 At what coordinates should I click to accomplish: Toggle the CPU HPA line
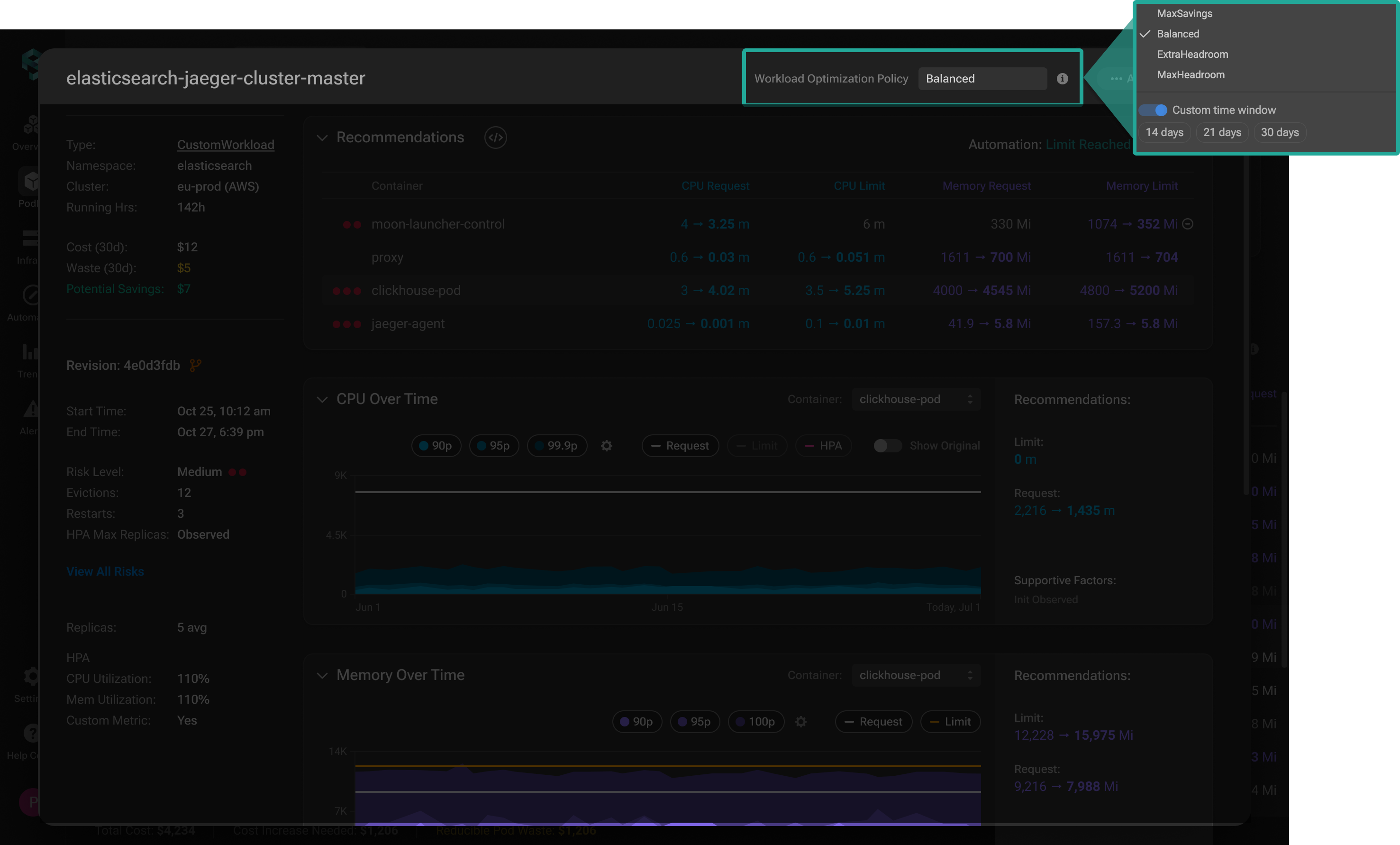pyautogui.click(x=823, y=446)
